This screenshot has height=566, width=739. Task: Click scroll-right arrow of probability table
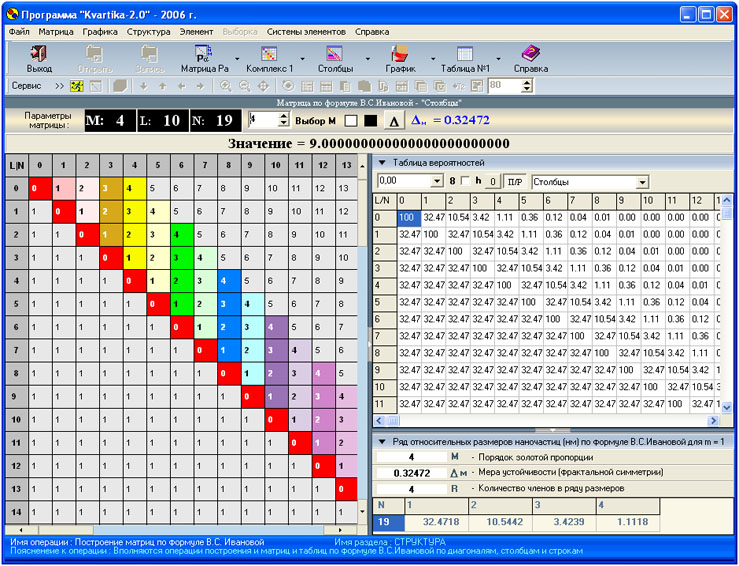[714, 421]
